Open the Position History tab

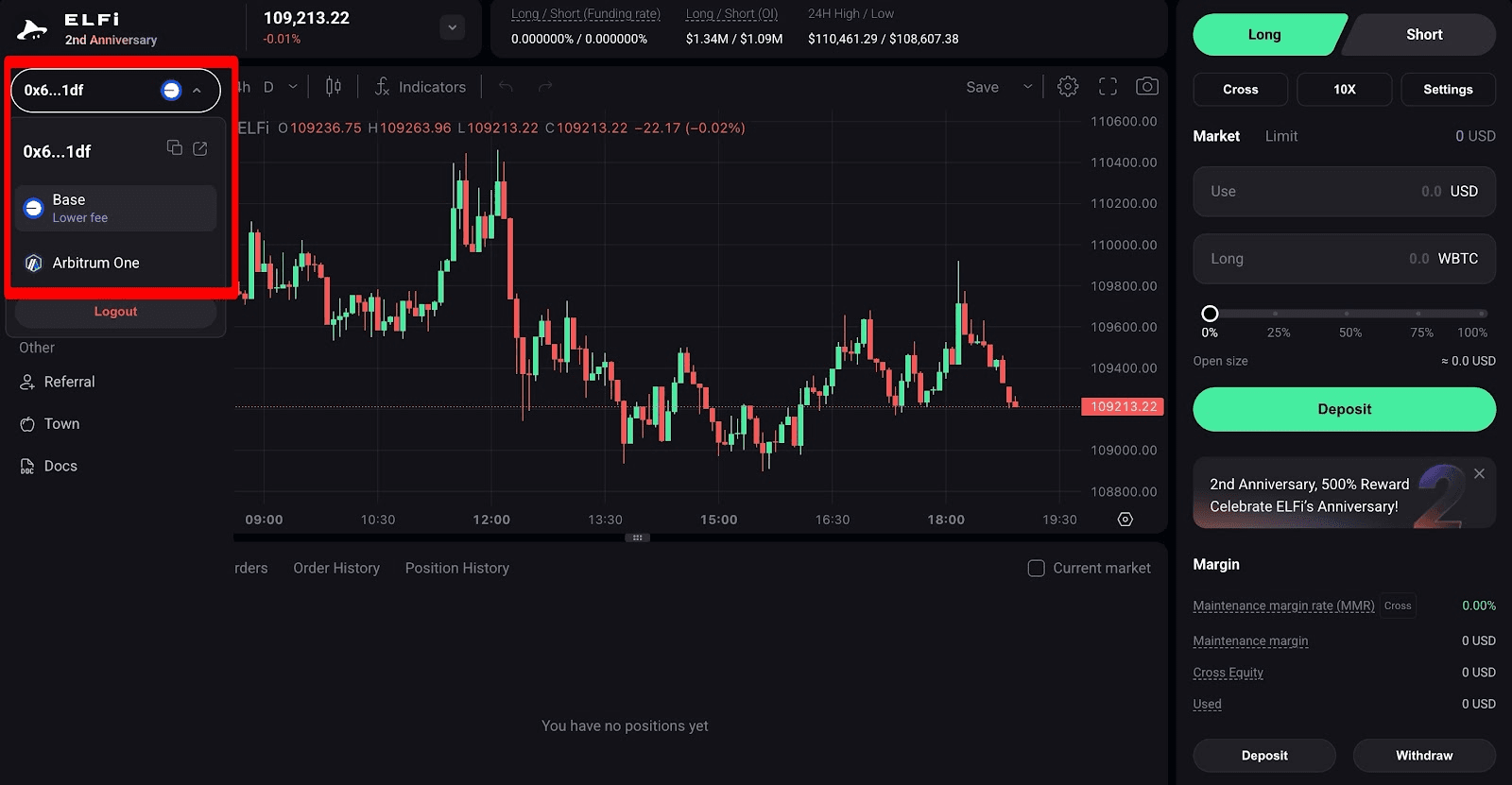(457, 568)
